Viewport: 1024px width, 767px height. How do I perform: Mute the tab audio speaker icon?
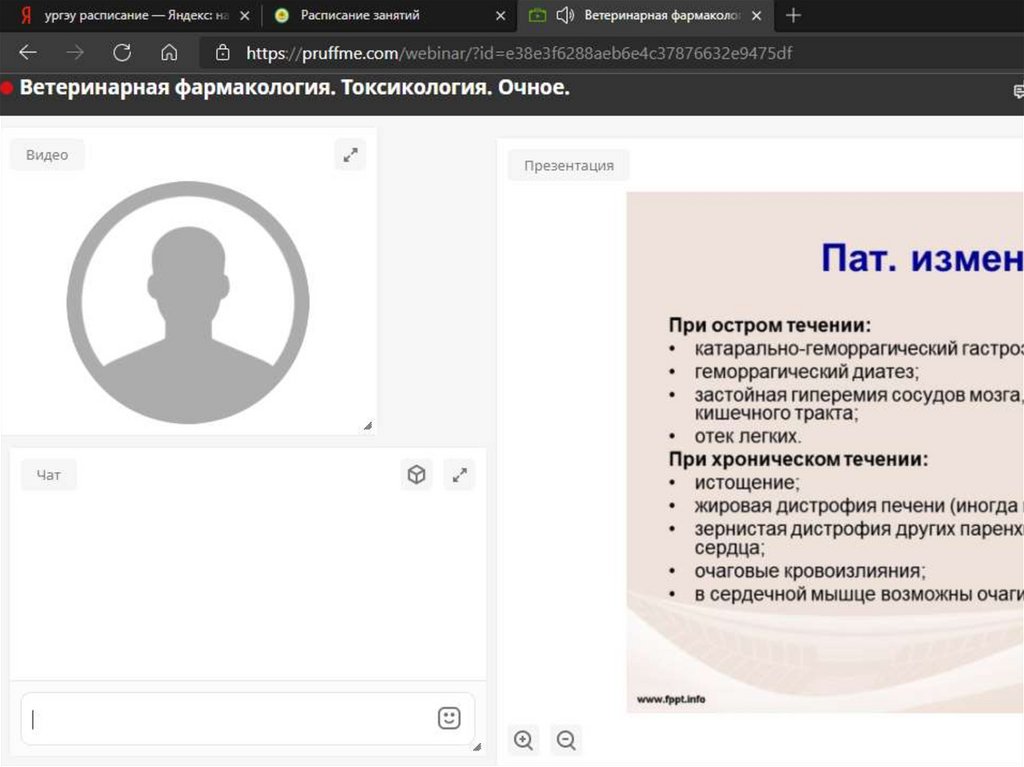coord(565,16)
